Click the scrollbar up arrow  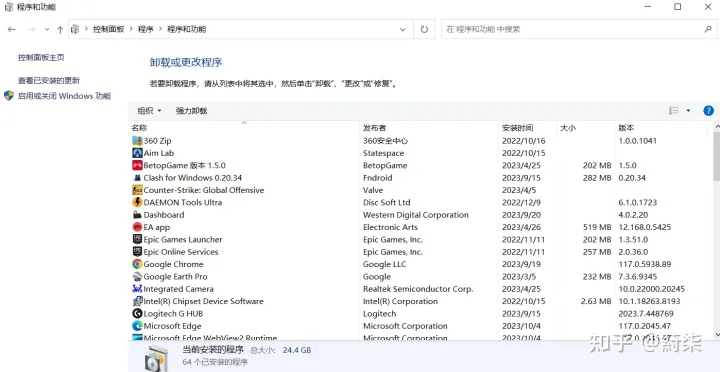[716, 126]
